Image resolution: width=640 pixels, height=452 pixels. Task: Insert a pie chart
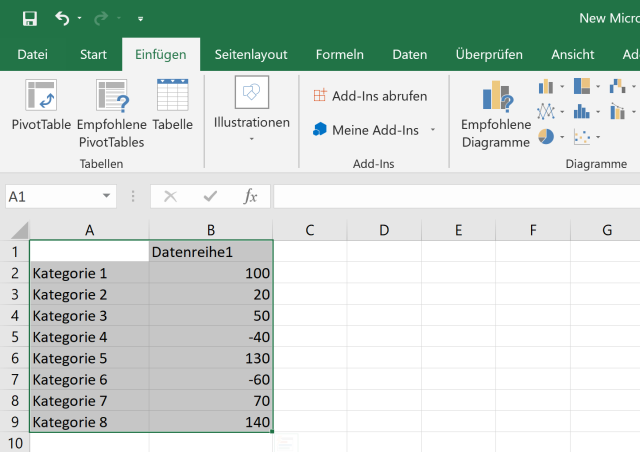(x=546, y=136)
